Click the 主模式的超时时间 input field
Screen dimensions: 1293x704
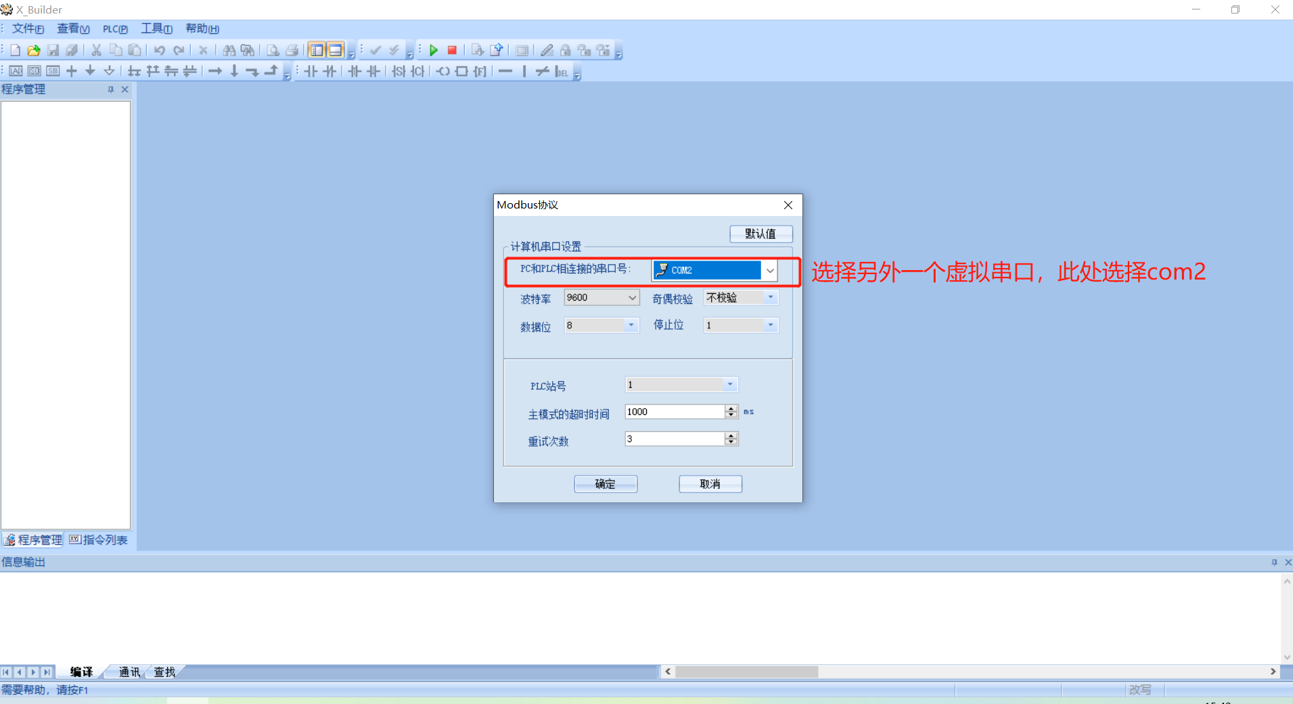coord(675,412)
